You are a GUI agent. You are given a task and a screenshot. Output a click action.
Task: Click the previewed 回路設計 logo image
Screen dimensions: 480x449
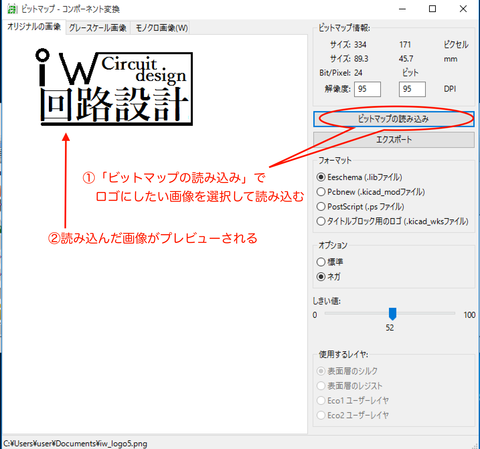(x=114, y=87)
